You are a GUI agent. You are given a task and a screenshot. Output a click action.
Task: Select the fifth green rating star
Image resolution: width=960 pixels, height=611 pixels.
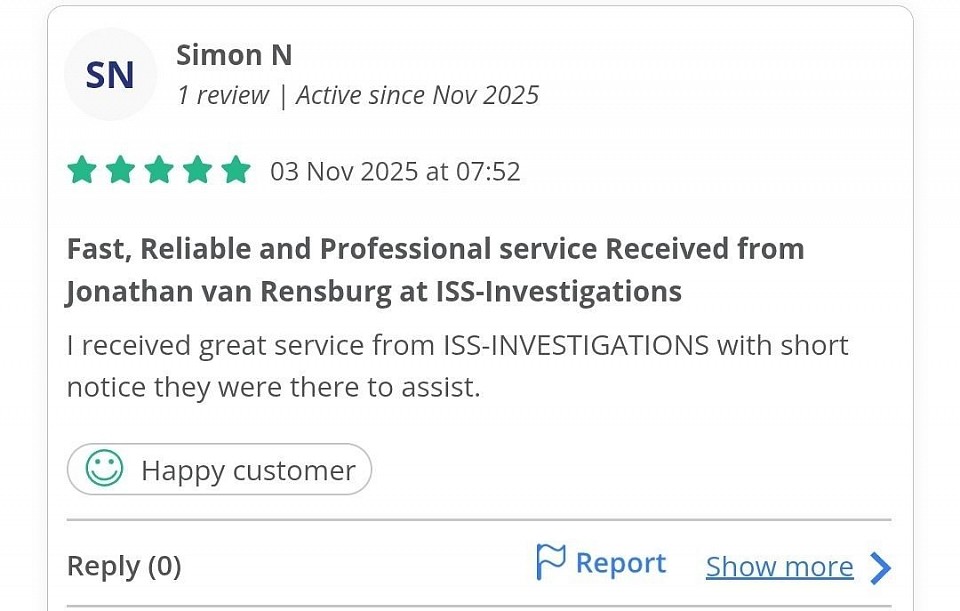coord(235,170)
